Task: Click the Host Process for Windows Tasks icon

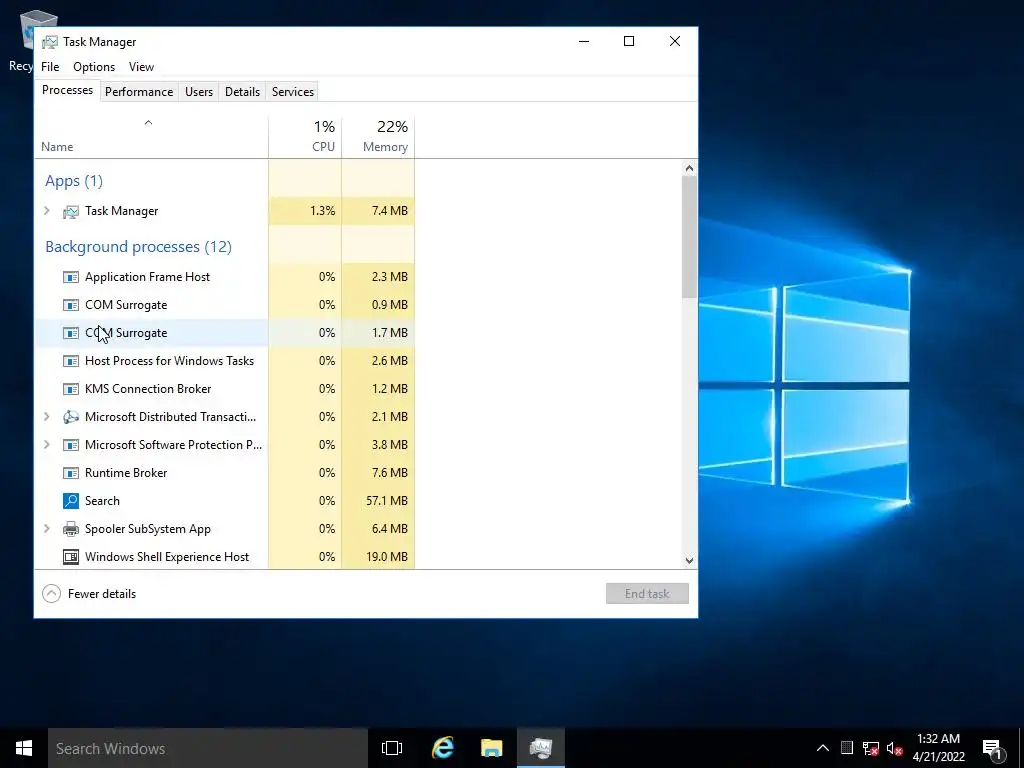Action: (71, 361)
